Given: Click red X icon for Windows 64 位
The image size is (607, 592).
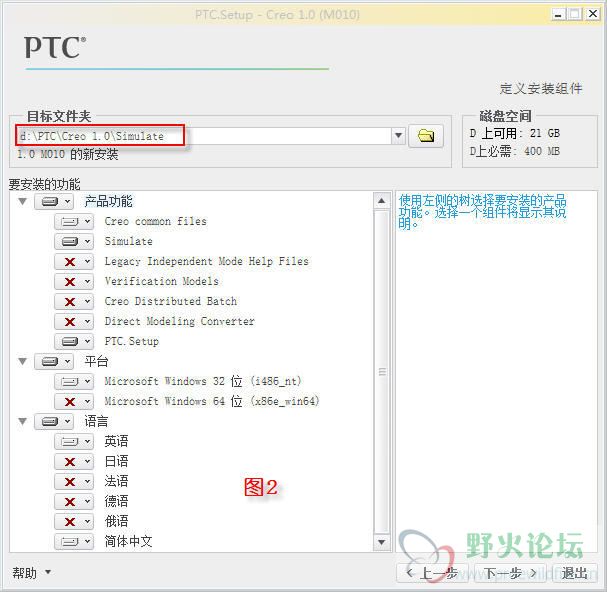Looking at the screenshot, I should tap(70, 402).
